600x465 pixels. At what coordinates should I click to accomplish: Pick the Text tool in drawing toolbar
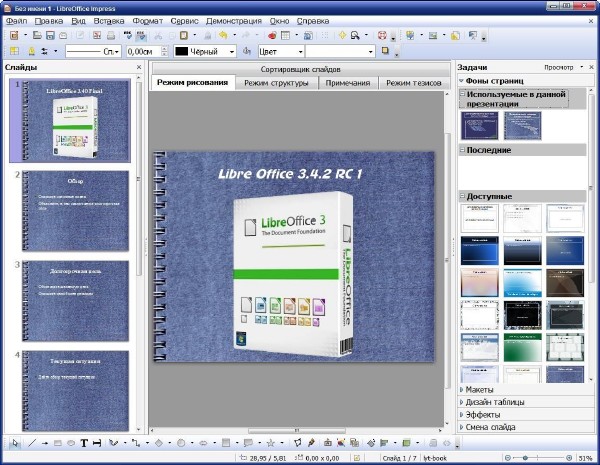coord(84,442)
